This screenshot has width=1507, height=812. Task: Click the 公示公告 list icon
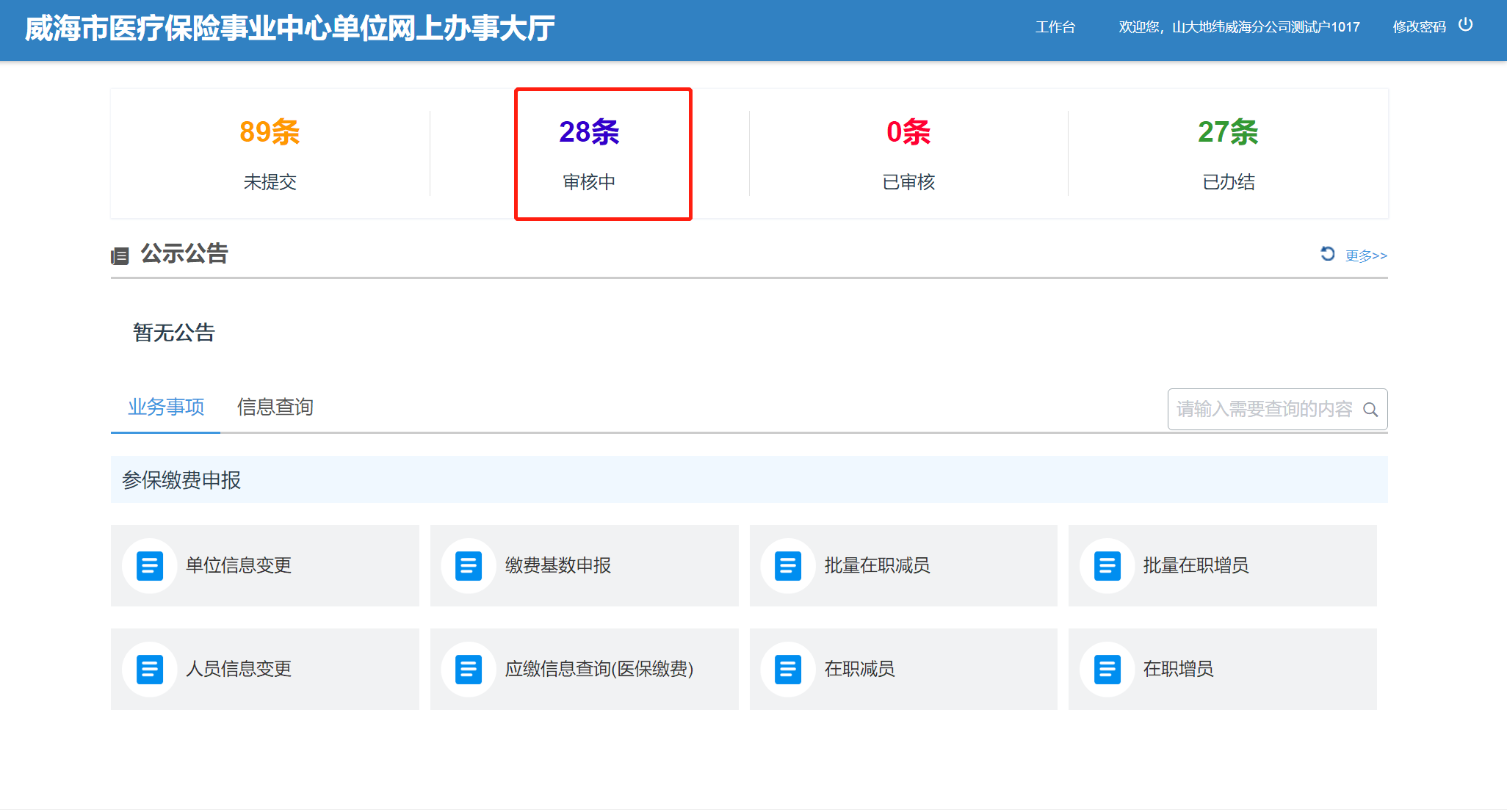120,255
